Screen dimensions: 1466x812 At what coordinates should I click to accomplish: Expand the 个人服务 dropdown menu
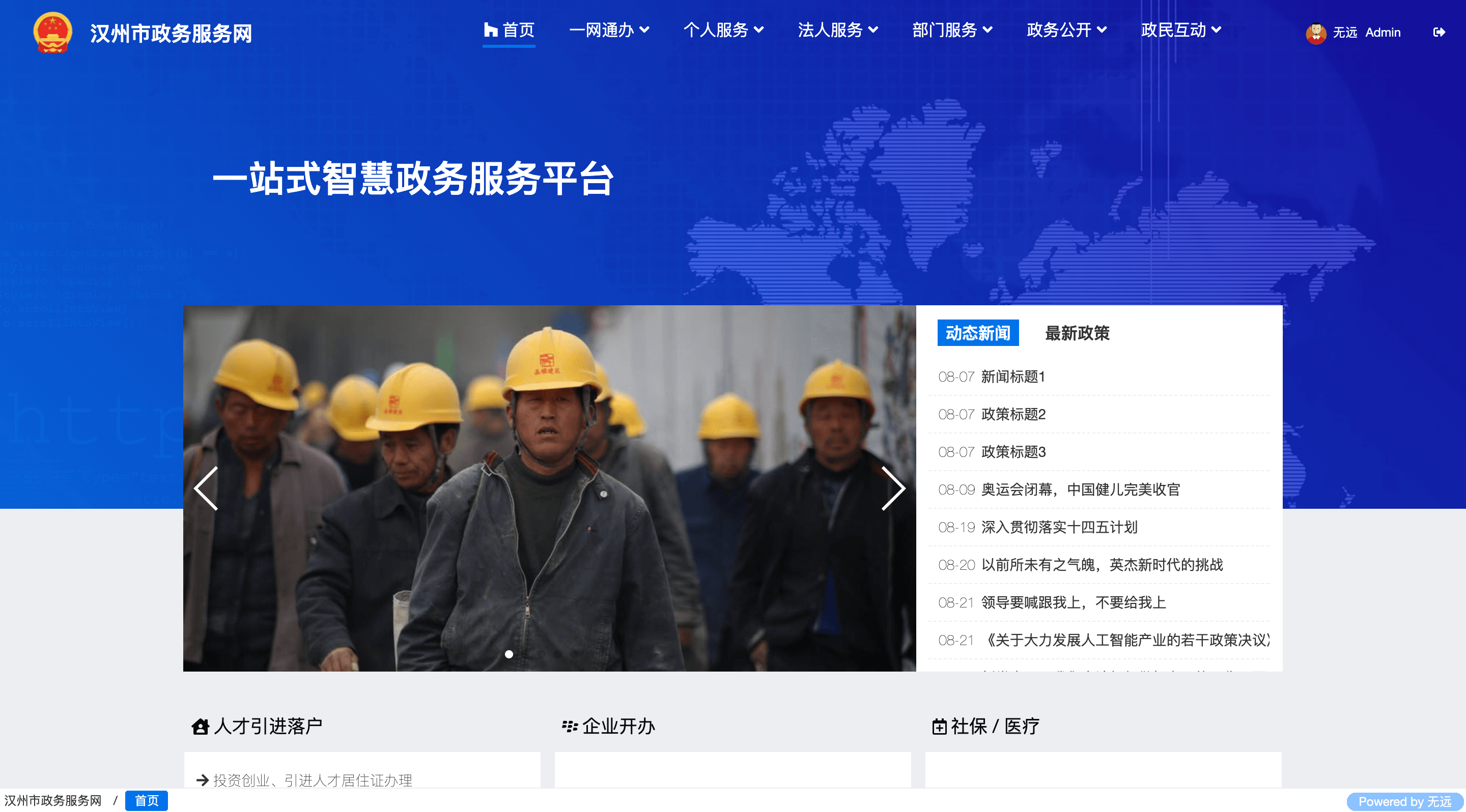tap(723, 30)
